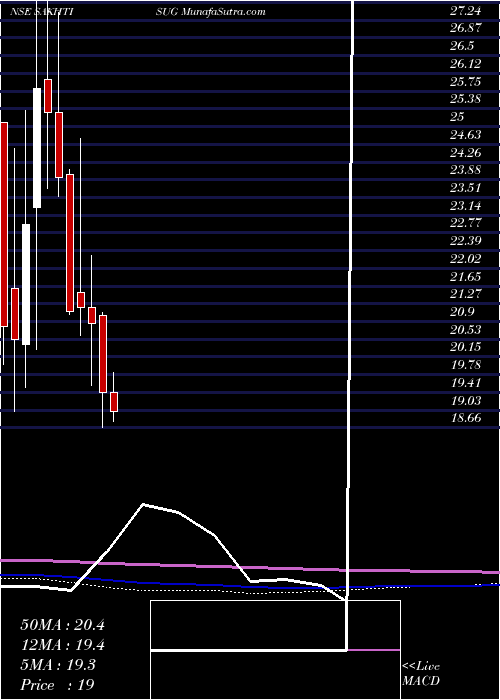Select the 24.63 price axis label
Image resolution: width=500 pixels, height=700 pixels.
(466, 135)
